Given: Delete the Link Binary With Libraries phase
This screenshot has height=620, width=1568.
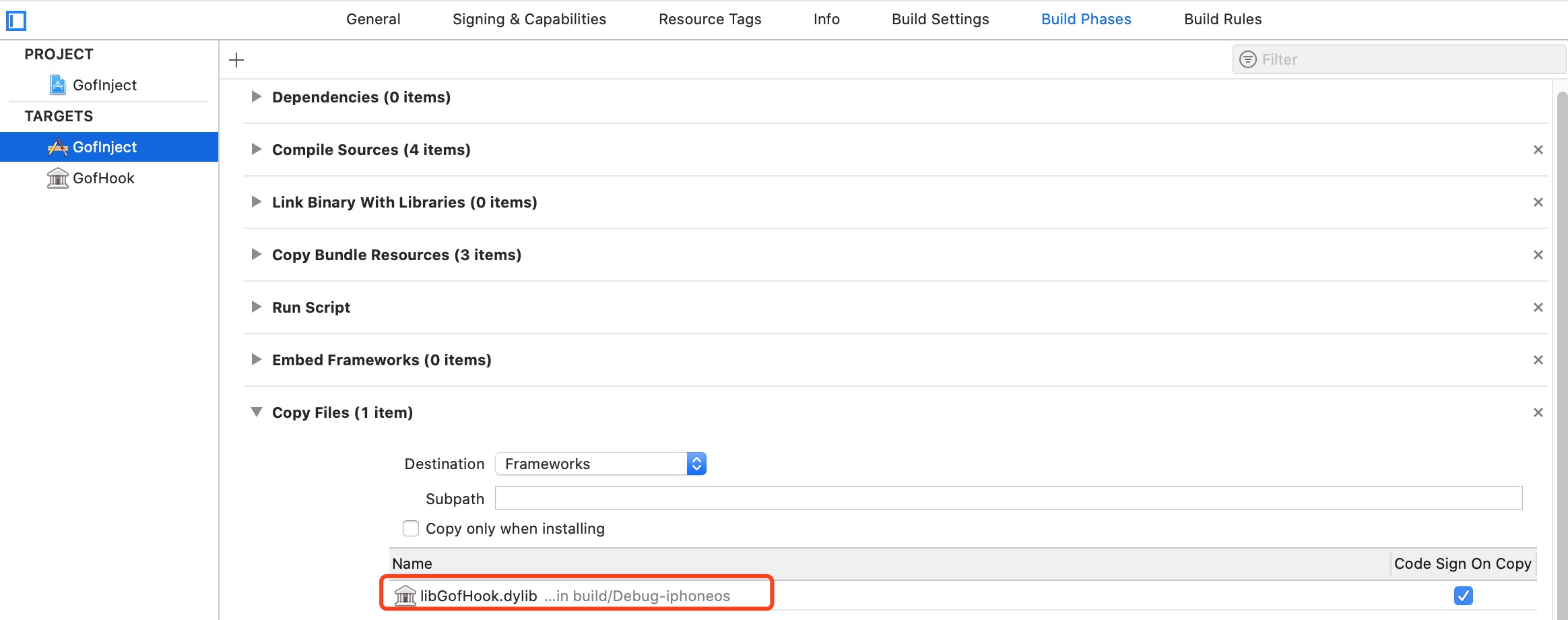Looking at the screenshot, I should (x=1538, y=202).
